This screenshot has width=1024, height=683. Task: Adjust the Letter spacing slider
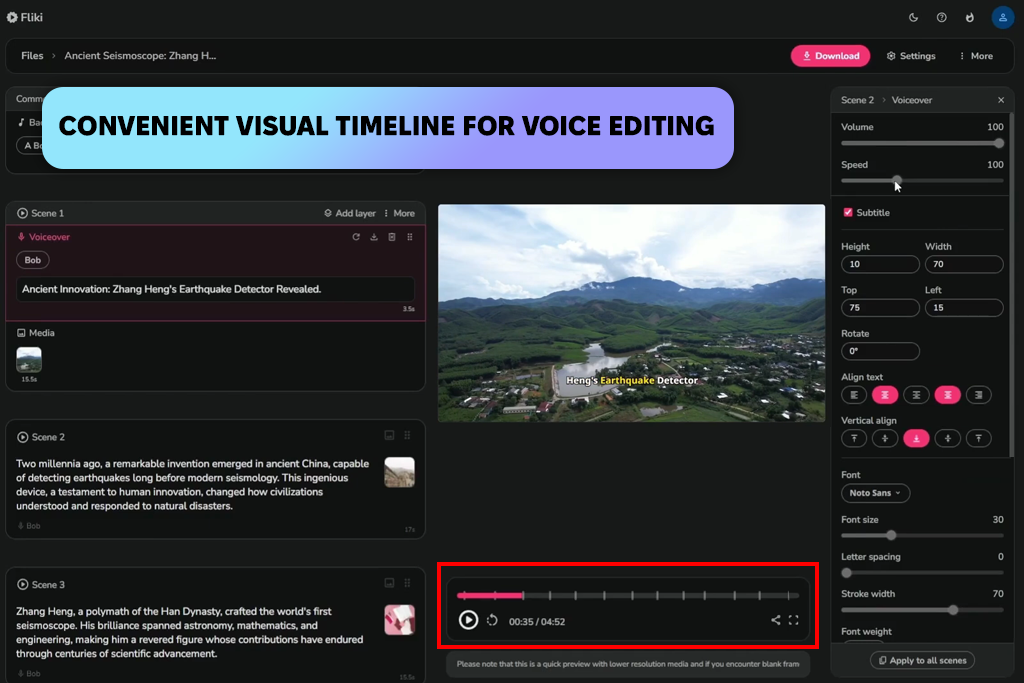point(922,573)
